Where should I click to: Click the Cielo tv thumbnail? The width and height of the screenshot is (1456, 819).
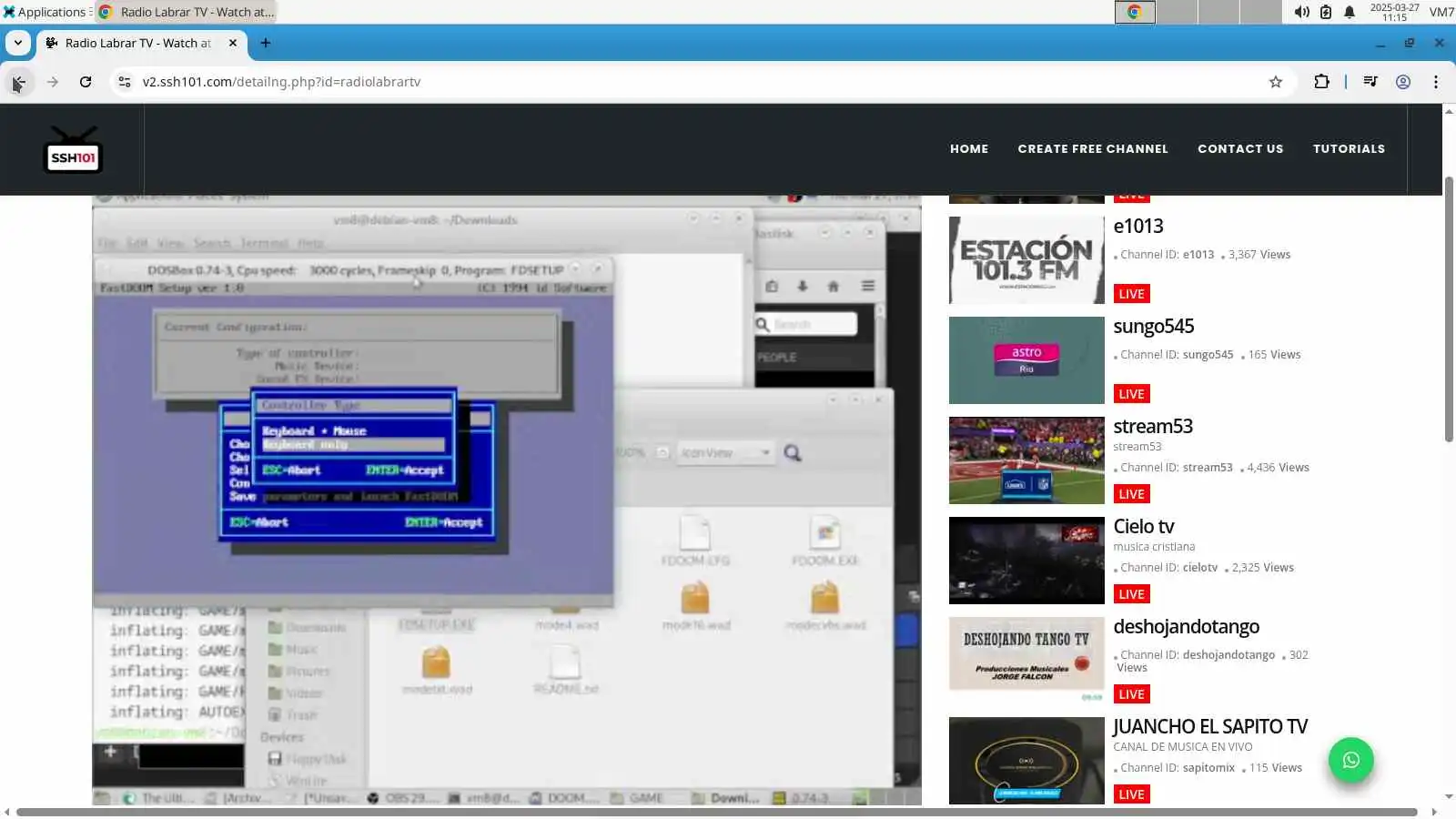(x=1026, y=561)
